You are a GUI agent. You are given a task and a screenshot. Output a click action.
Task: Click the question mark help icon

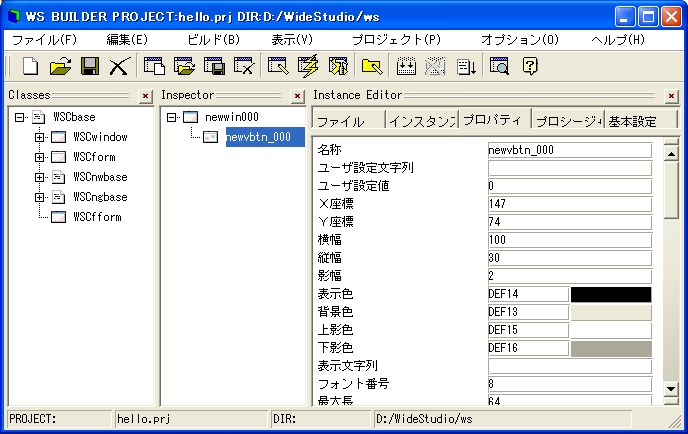(x=530, y=67)
